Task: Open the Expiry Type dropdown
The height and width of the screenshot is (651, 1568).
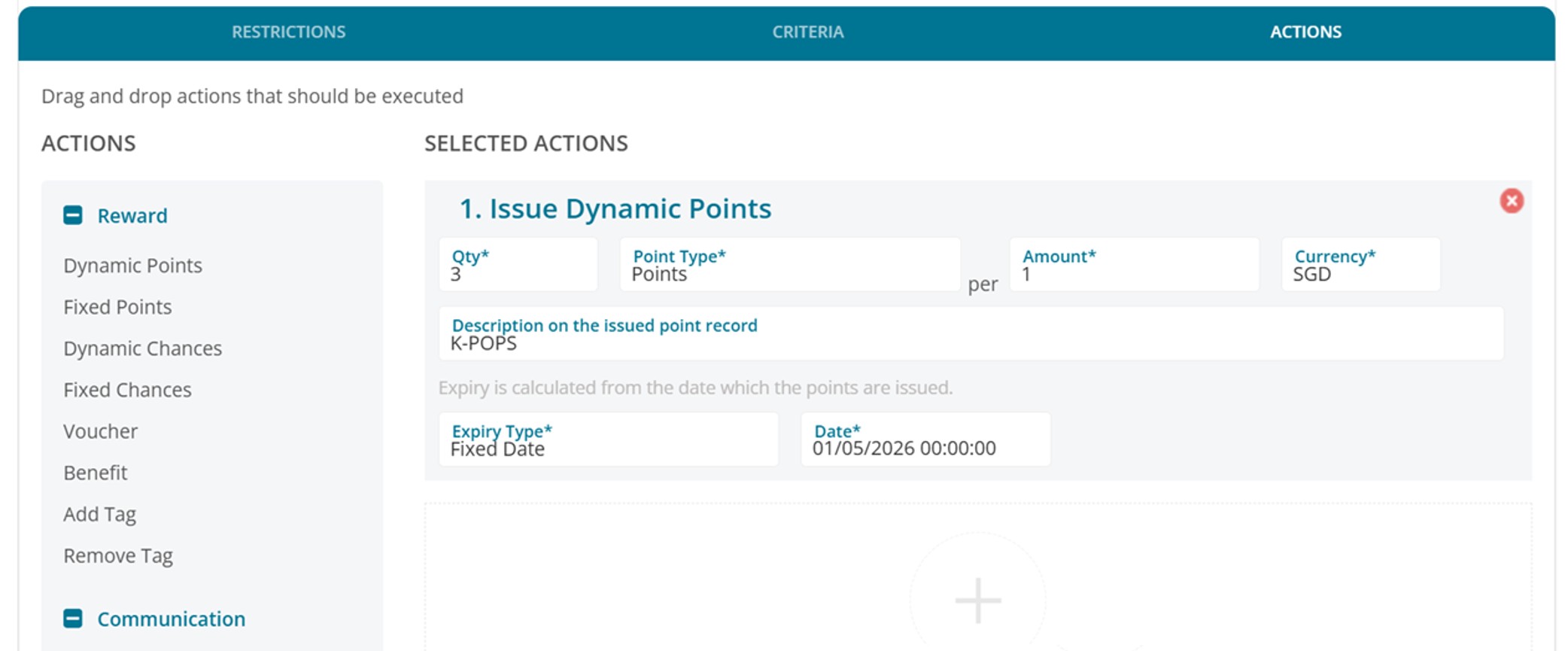Action: pos(608,440)
